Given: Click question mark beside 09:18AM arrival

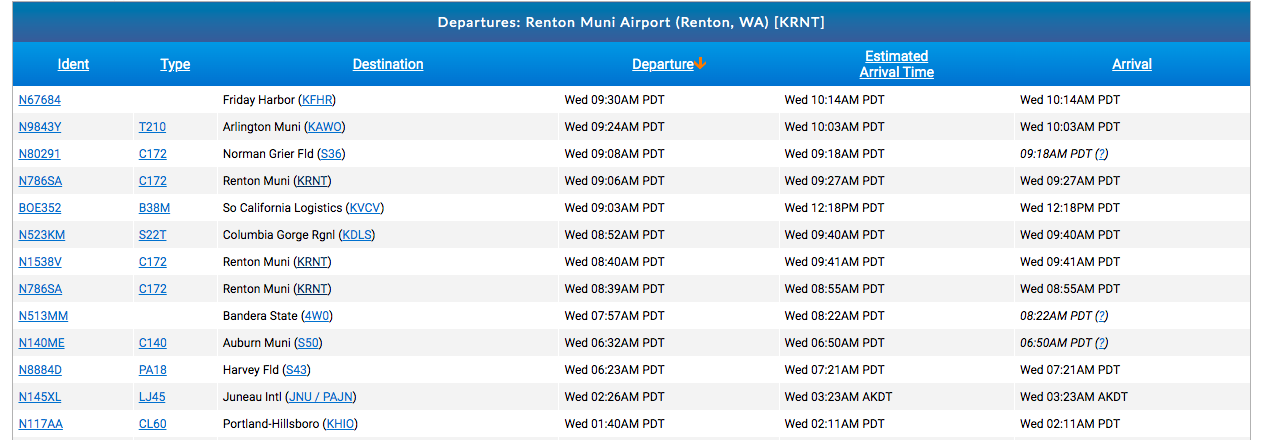Looking at the screenshot, I should 1101,154.
